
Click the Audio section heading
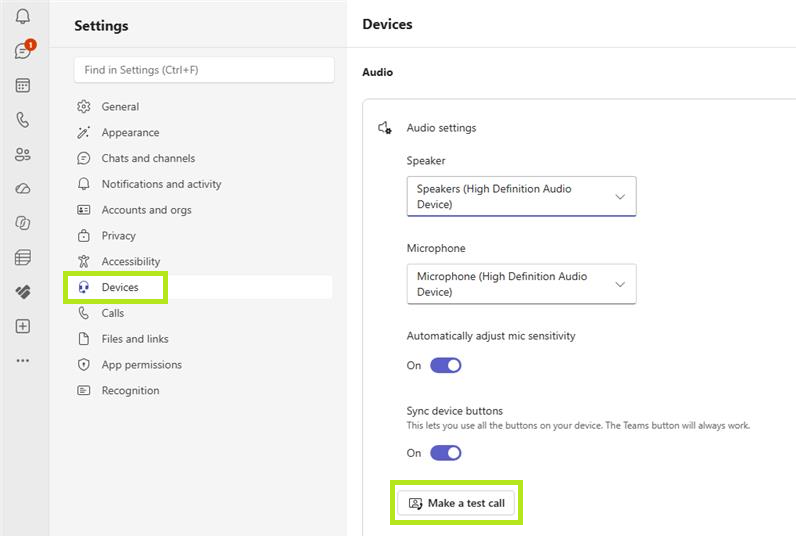click(x=378, y=72)
